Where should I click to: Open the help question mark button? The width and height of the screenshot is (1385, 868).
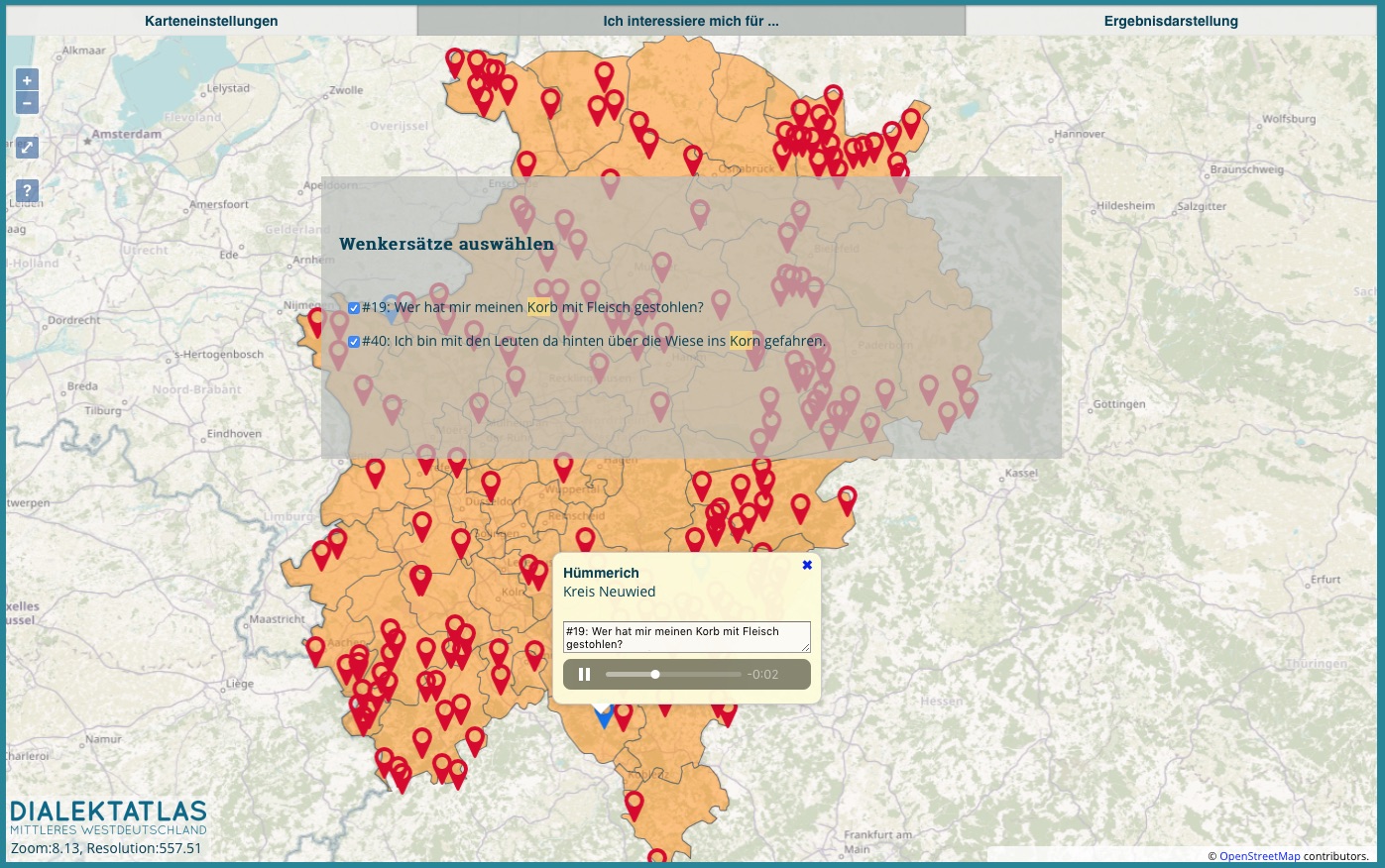click(x=27, y=191)
